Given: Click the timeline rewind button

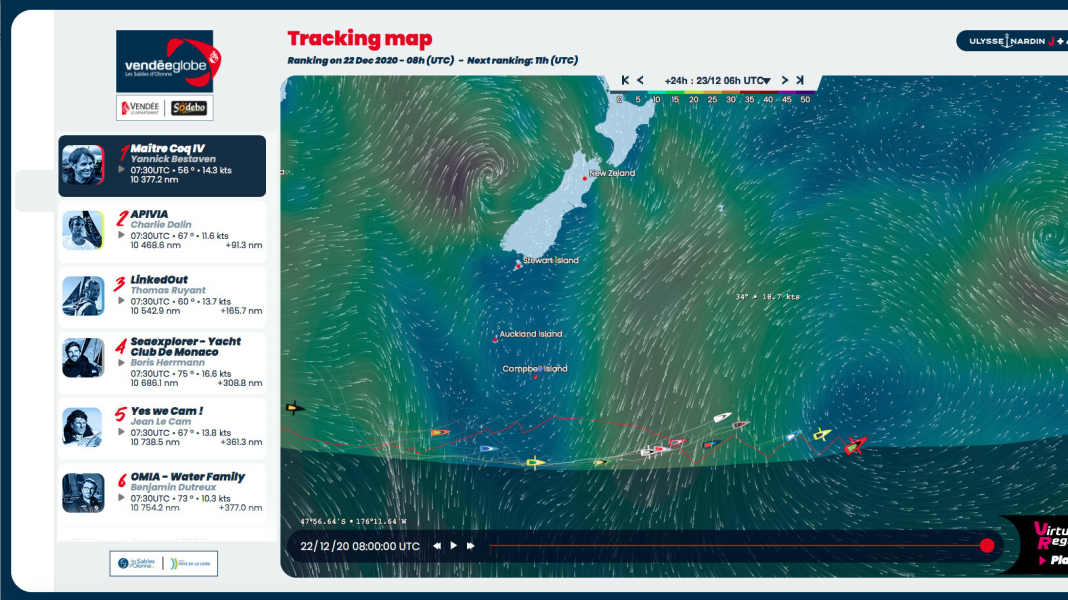Looking at the screenshot, I should click(437, 546).
